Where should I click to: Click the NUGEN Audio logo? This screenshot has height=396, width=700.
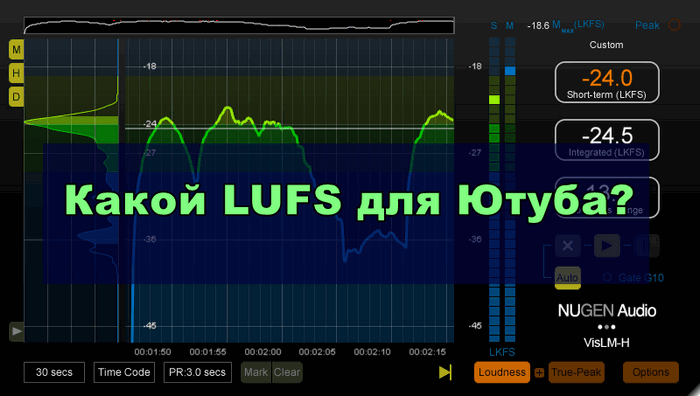(607, 310)
